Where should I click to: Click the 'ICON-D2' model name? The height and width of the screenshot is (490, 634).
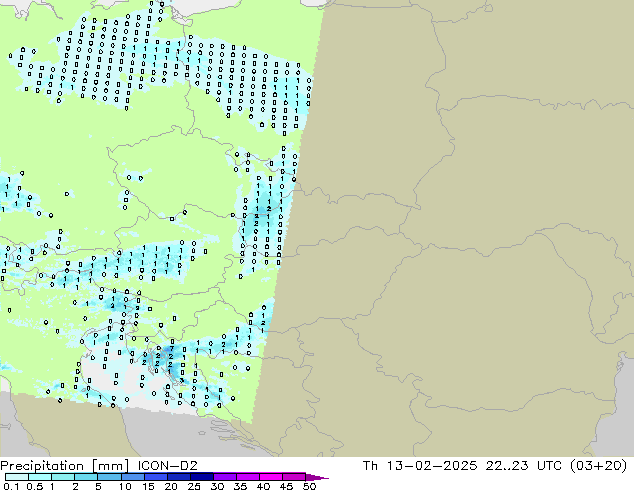(167, 466)
